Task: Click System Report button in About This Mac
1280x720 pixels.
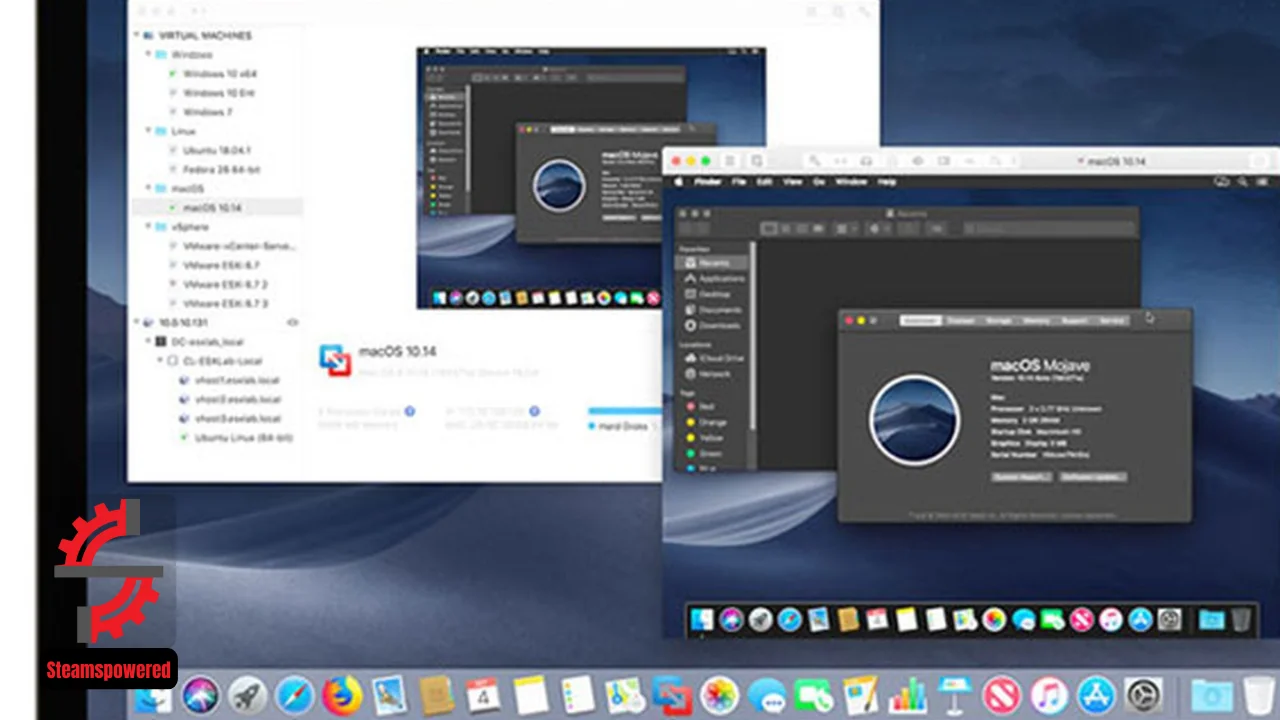Action: (1021, 477)
